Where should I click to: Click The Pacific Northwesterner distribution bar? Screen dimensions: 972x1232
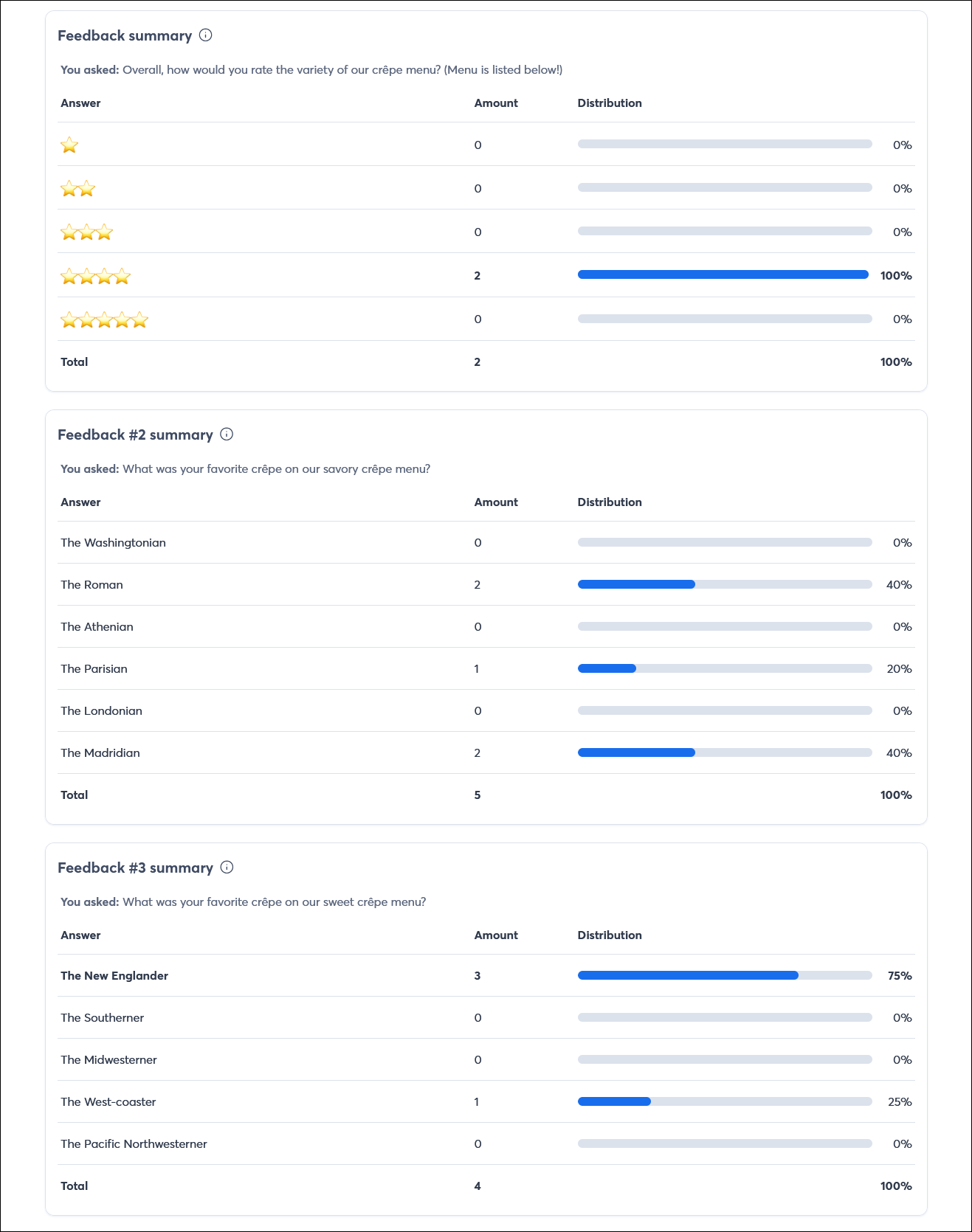coord(725,1143)
